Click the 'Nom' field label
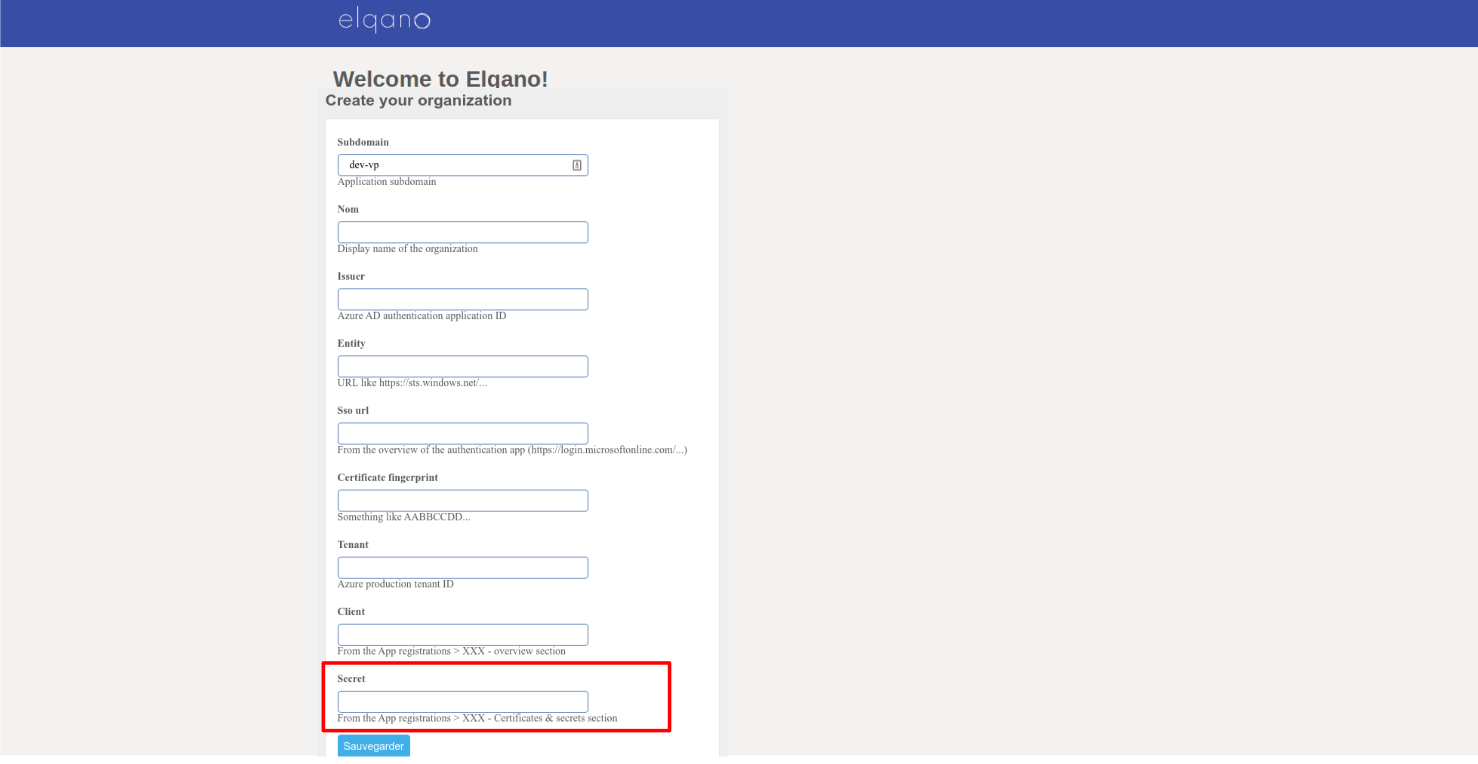Screen dimensions: 1478x764 point(348,209)
